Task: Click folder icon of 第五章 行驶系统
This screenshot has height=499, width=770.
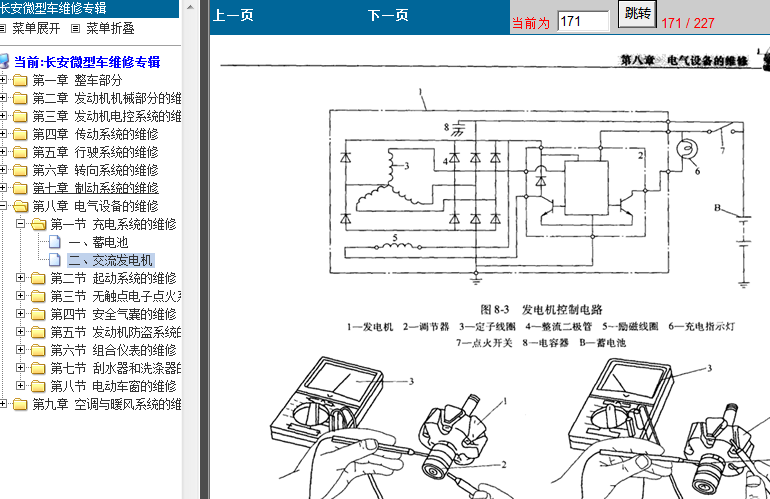Action: coord(20,152)
